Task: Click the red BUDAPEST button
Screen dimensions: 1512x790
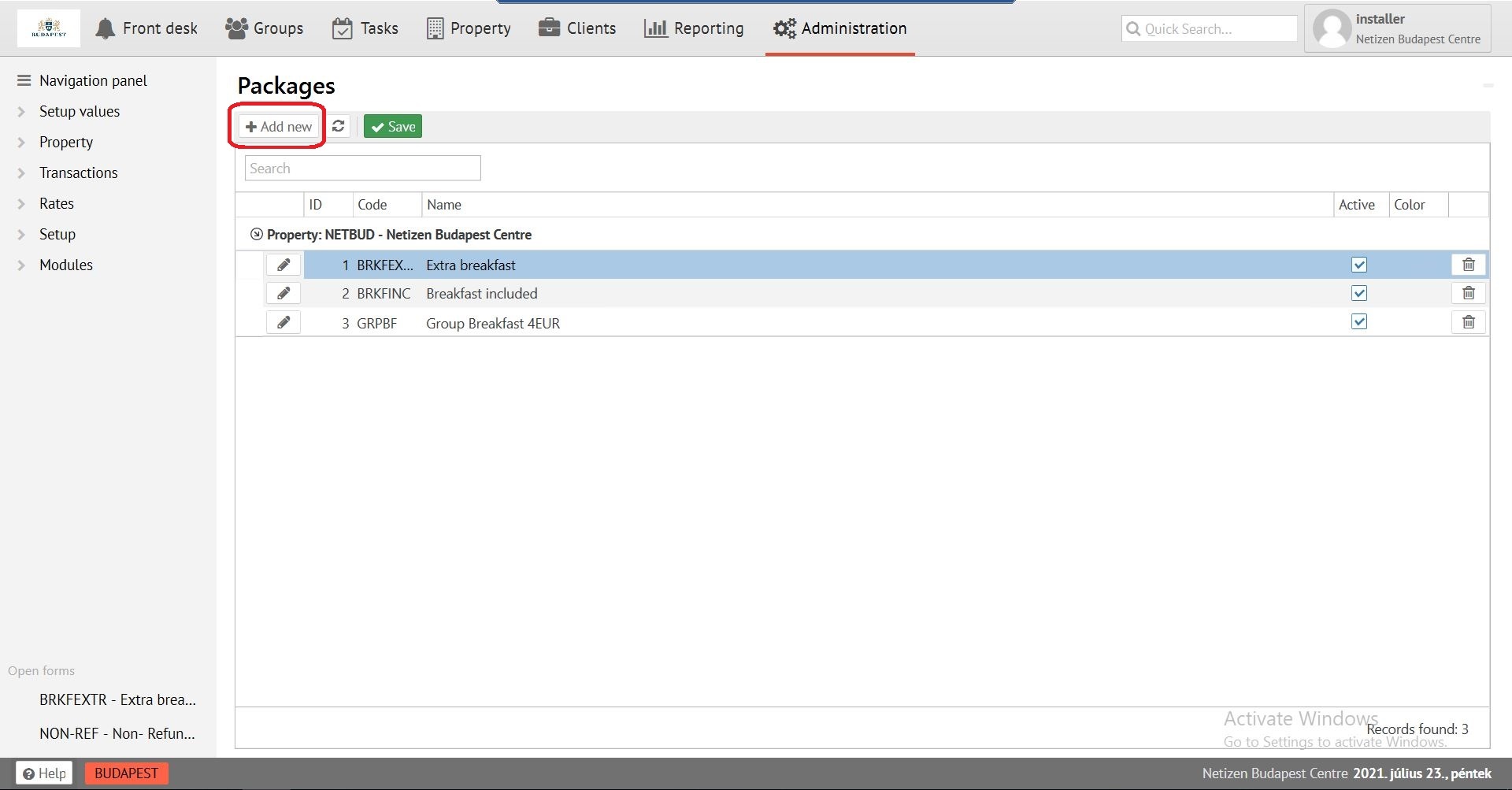Action: [127, 773]
